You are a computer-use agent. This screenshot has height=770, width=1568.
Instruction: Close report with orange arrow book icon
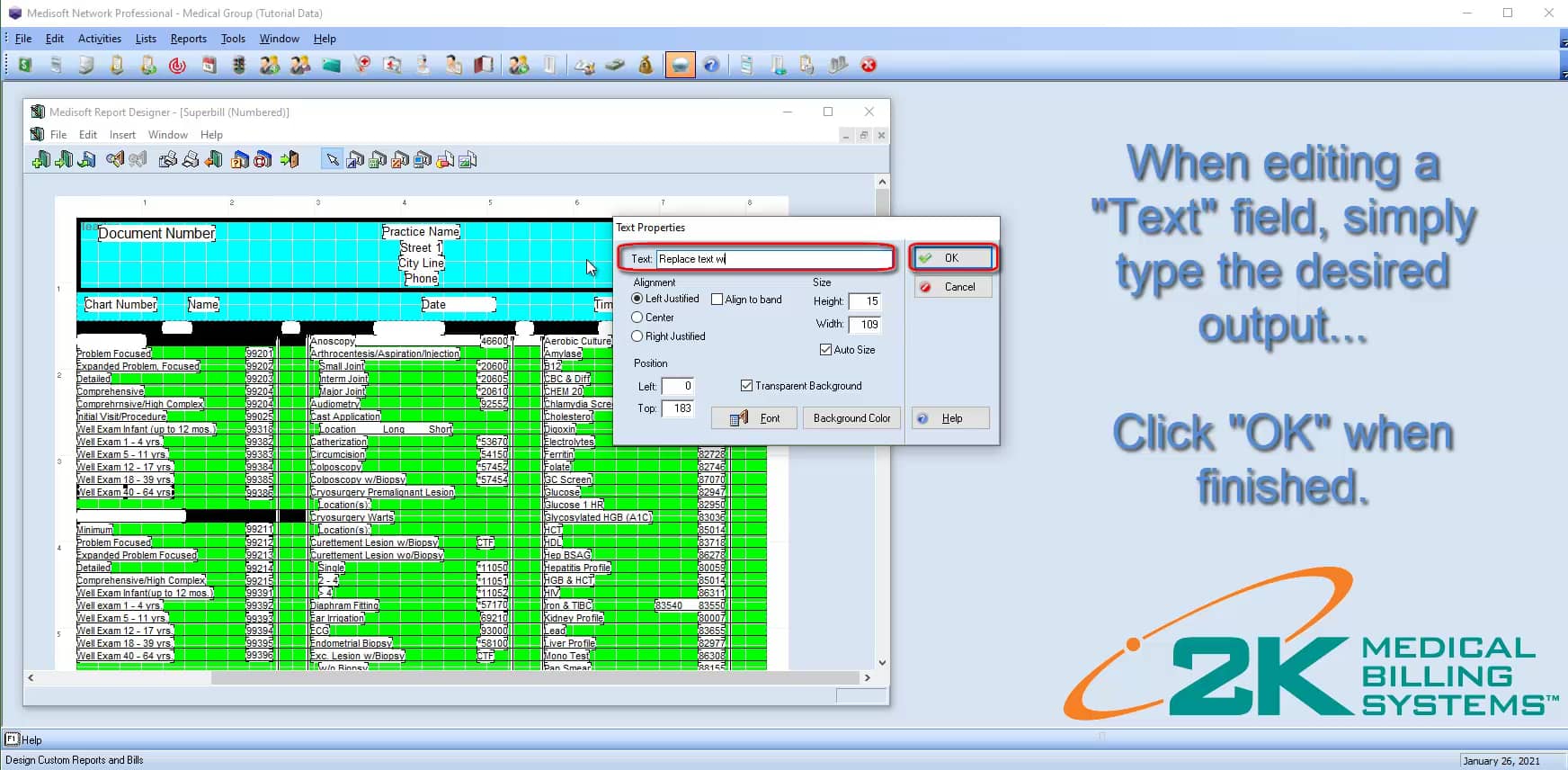coord(213,160)
